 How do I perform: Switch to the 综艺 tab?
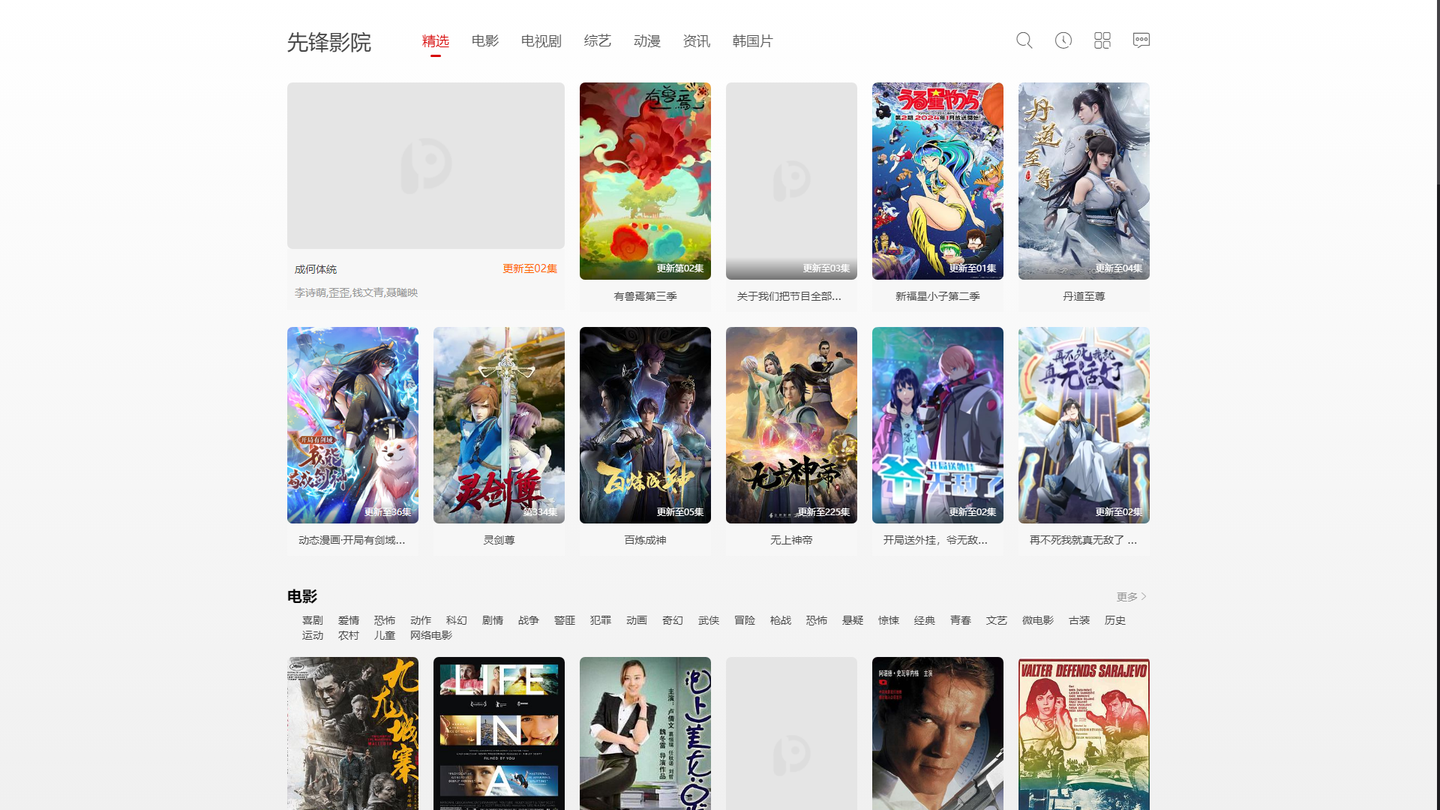[598, 41]
